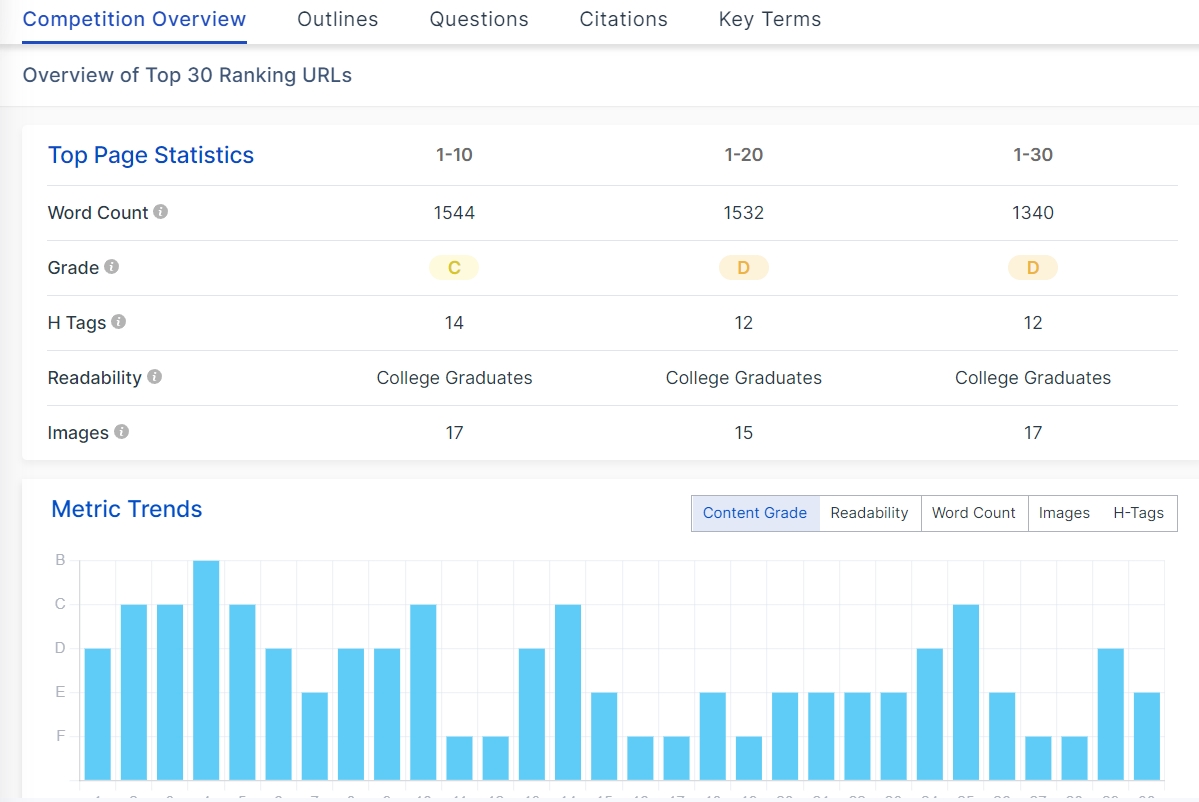This screenshot has width=1199, height=802.
Task: Switch Metric Trends chart to Images
Action: point(1064,513)
